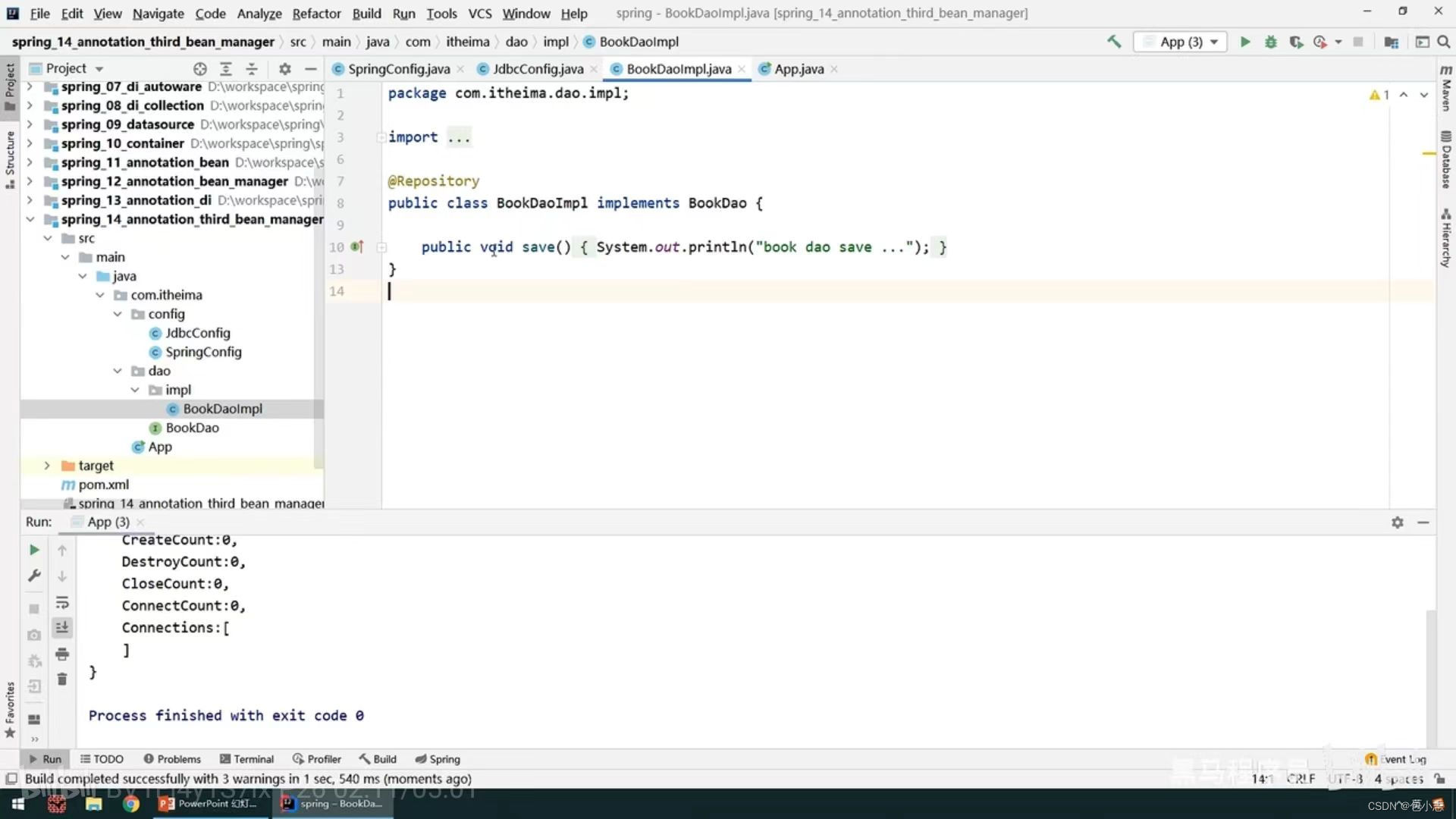Expand spring_07_di_autoware module
Screen dimensions: 1456x819
click(x=30, y=86)
